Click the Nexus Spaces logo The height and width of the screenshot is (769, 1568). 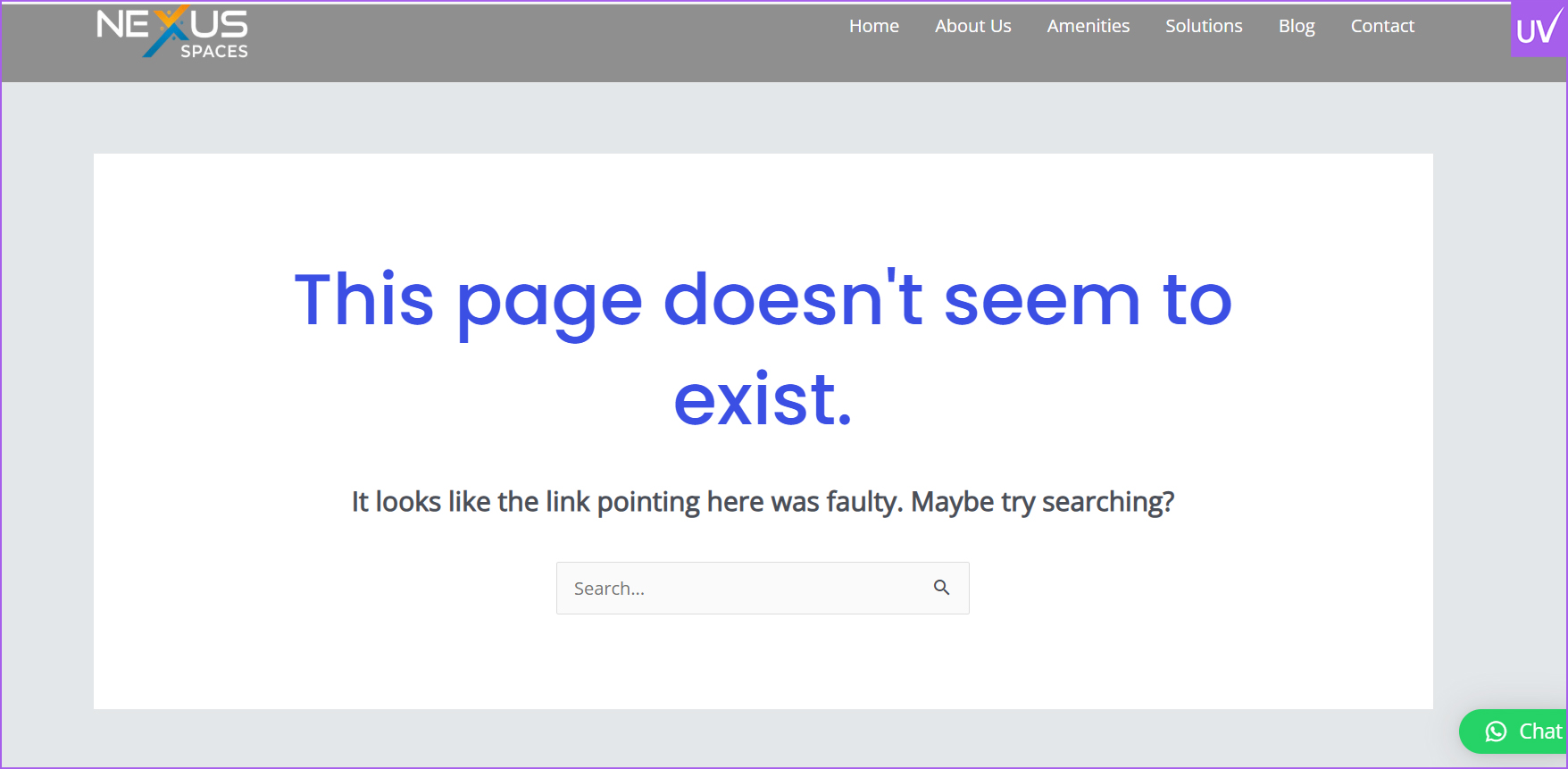pyautogui.click(x=172, y=32)
